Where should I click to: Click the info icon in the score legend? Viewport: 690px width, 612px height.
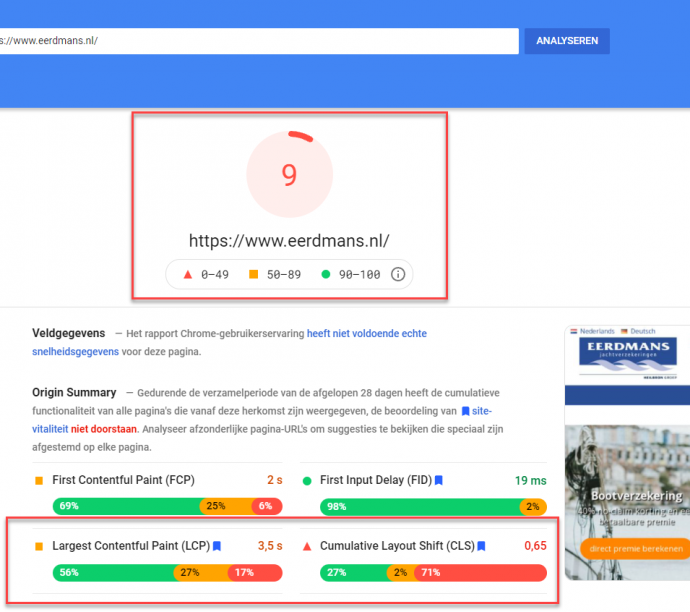(398, 275)
